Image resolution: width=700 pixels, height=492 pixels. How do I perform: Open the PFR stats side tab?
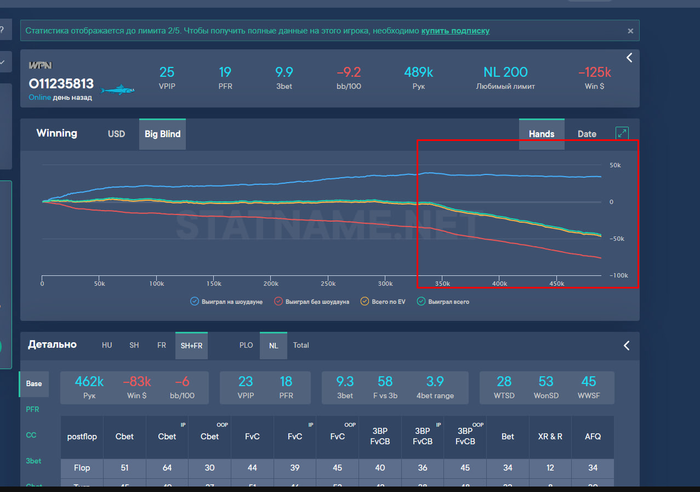click(x=32, y=409)
